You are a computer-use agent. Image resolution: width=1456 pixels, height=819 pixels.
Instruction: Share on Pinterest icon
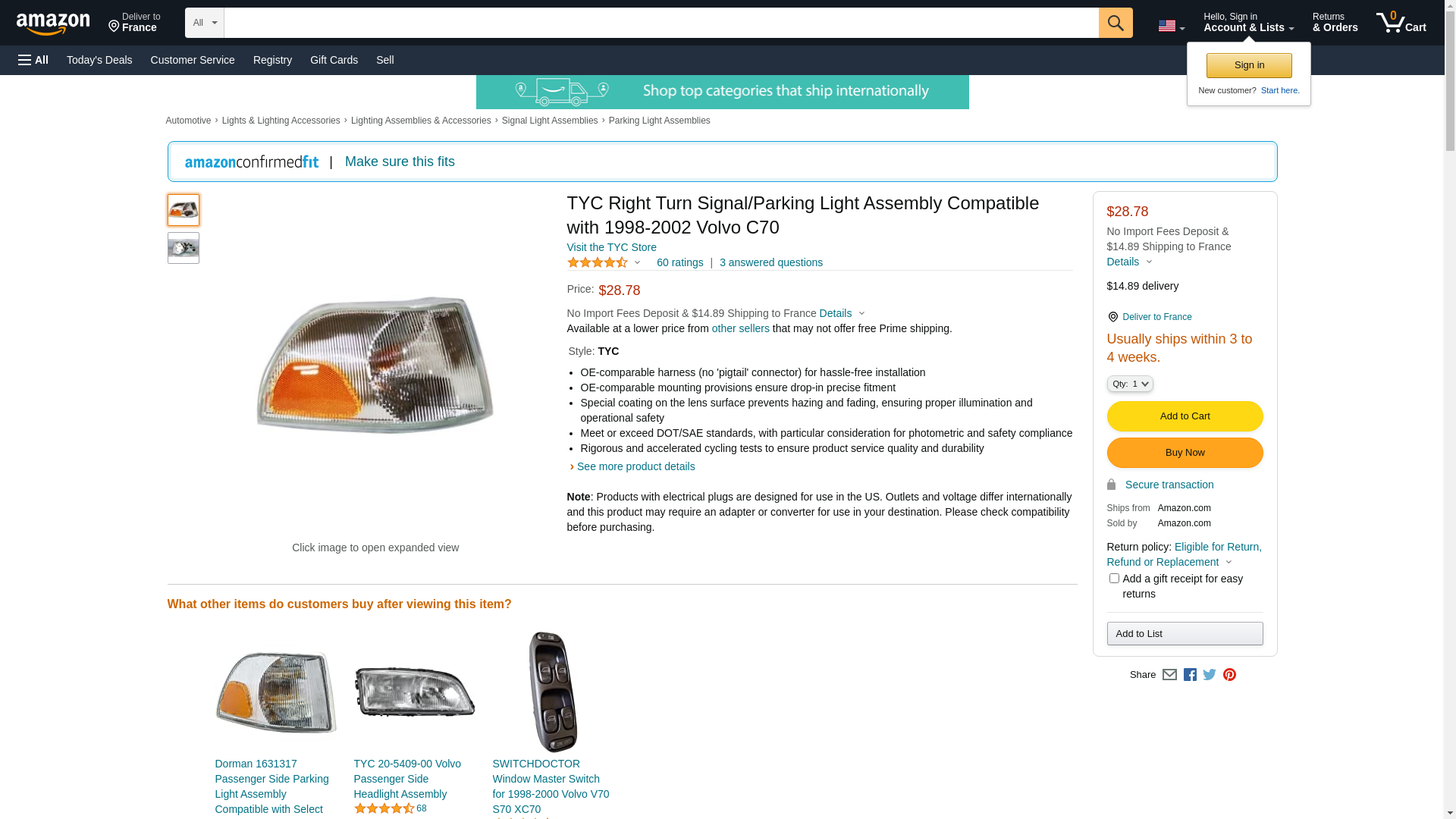[1229, 674]
